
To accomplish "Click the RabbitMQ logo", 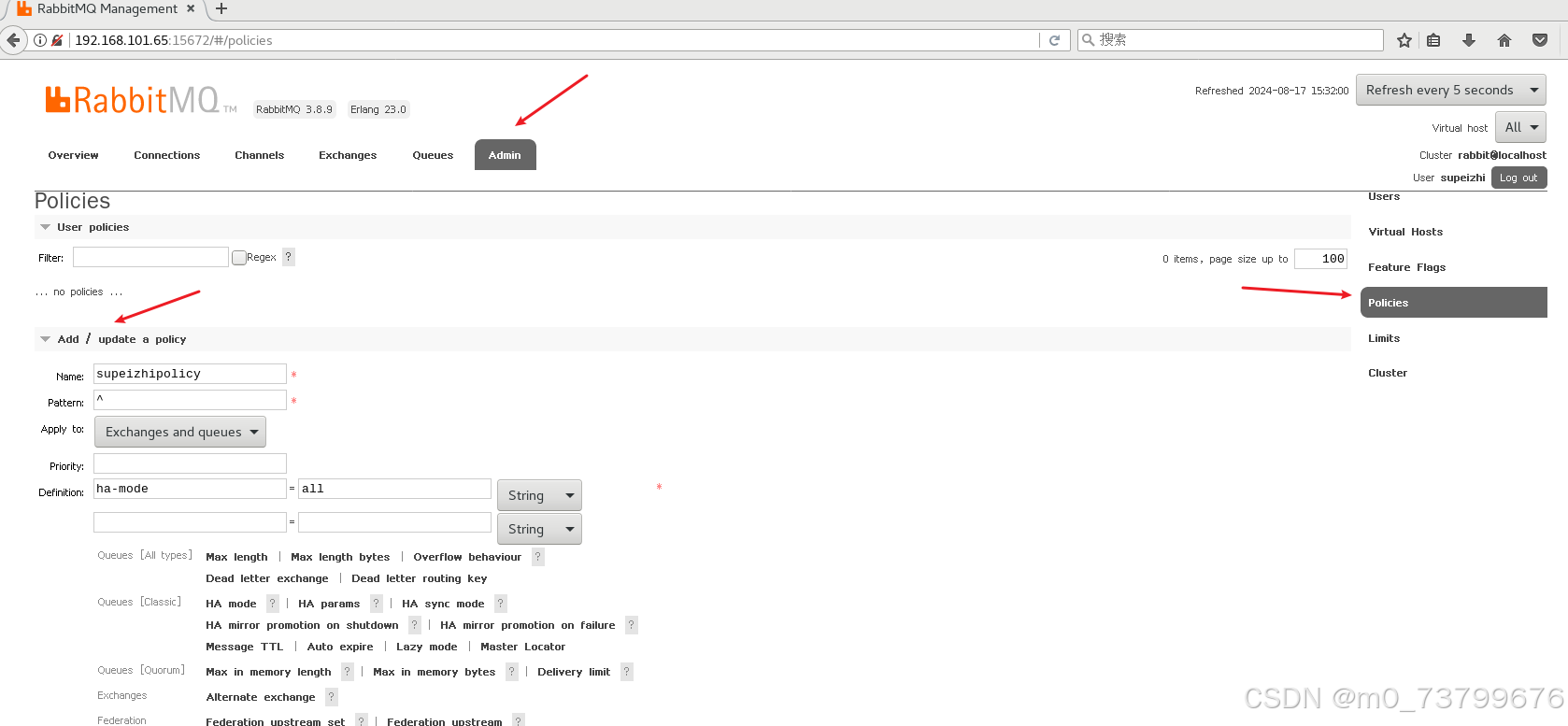I will [140, 100].
